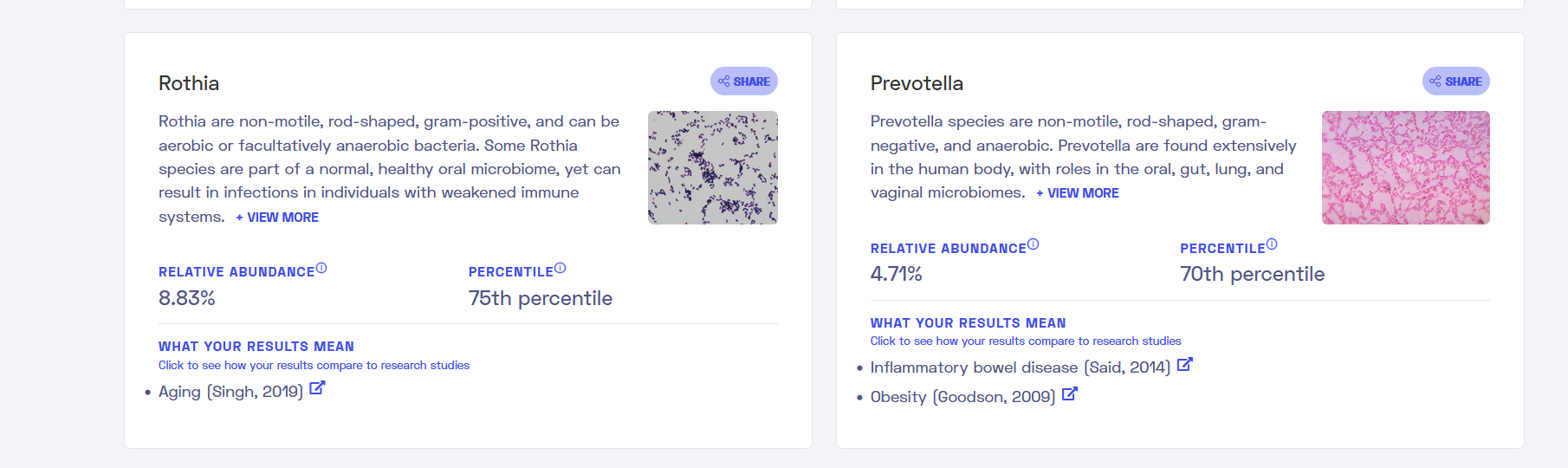
Task: Open Inflammatory bowel disease (Said, 2014) link
Action: pos(1020,367)
